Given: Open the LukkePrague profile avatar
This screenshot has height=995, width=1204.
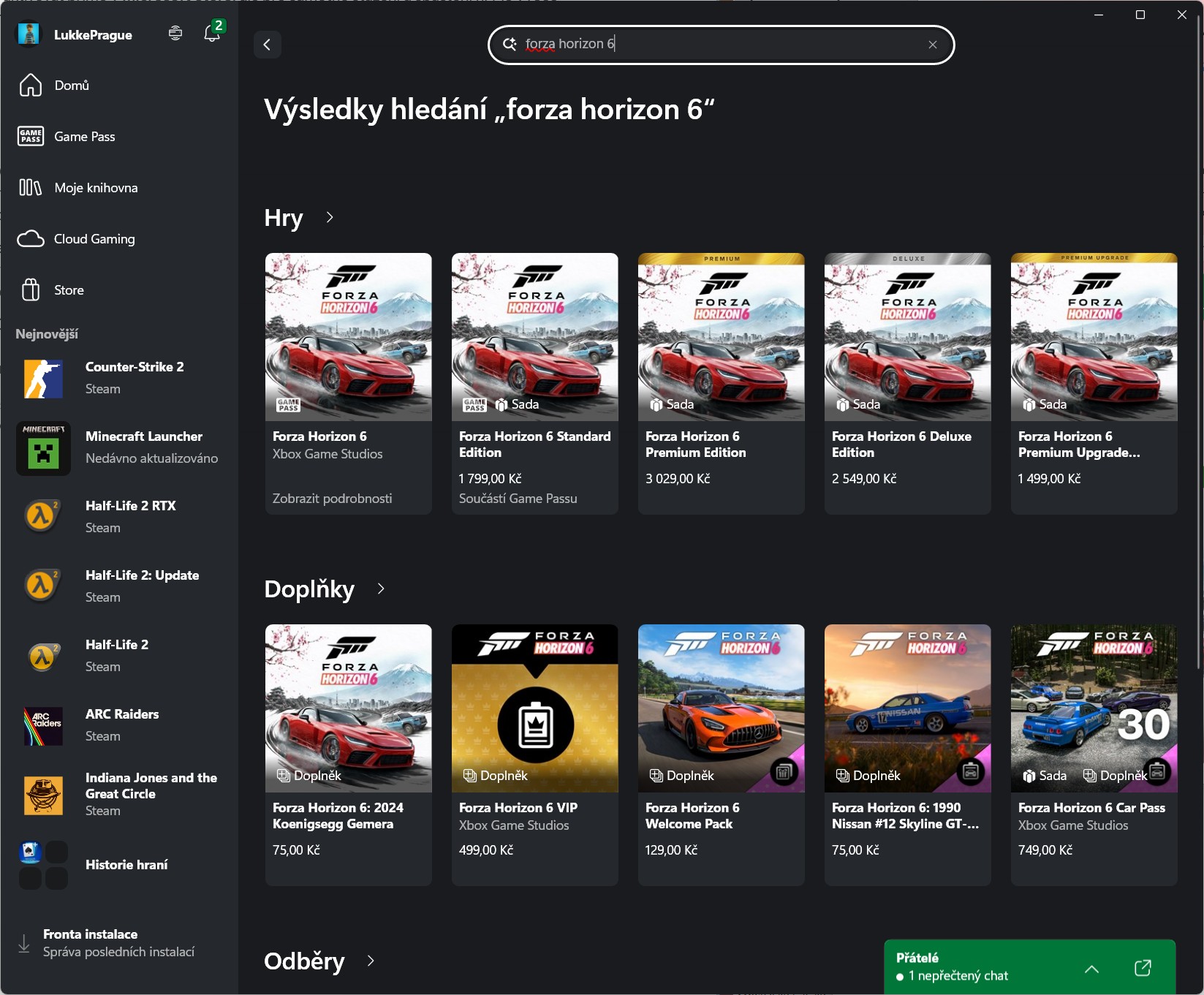Looking at the screenshot, I should (29, 34).
